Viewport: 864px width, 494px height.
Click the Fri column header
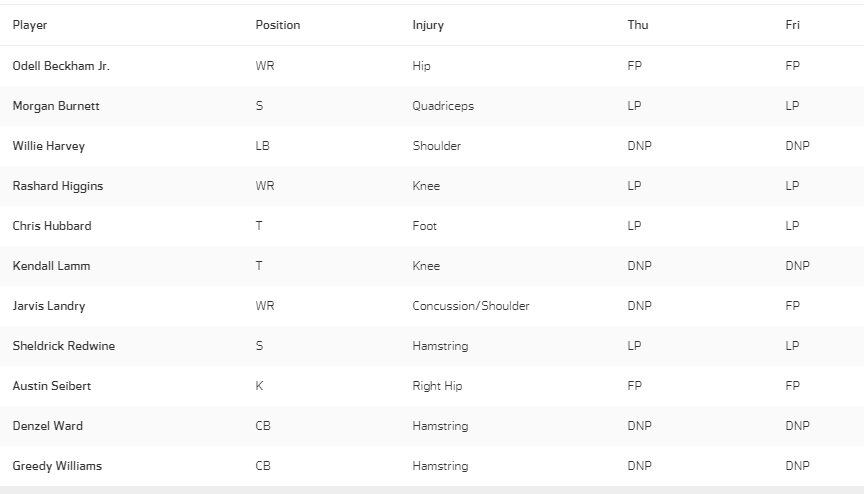tap(792, 25)
